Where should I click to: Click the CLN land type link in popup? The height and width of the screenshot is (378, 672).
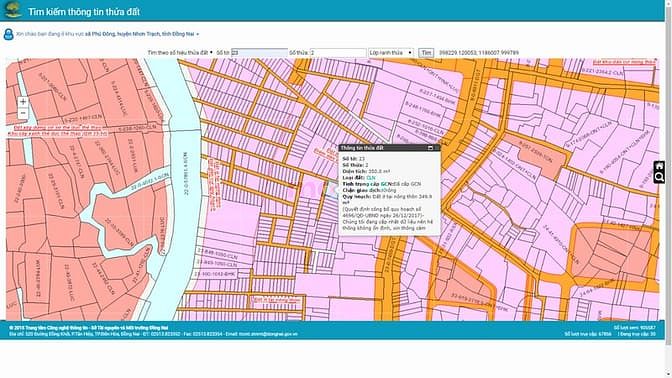pos(371,177)
